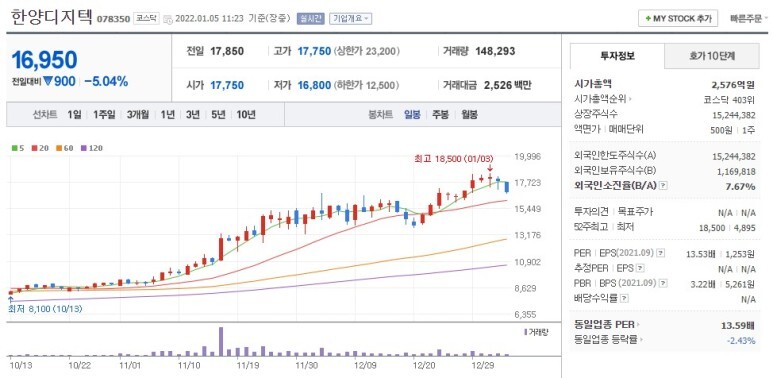This screenshot has width=773, height=378.
Task: Click the 13.59배 industry PER value
Action: [738, 325]
